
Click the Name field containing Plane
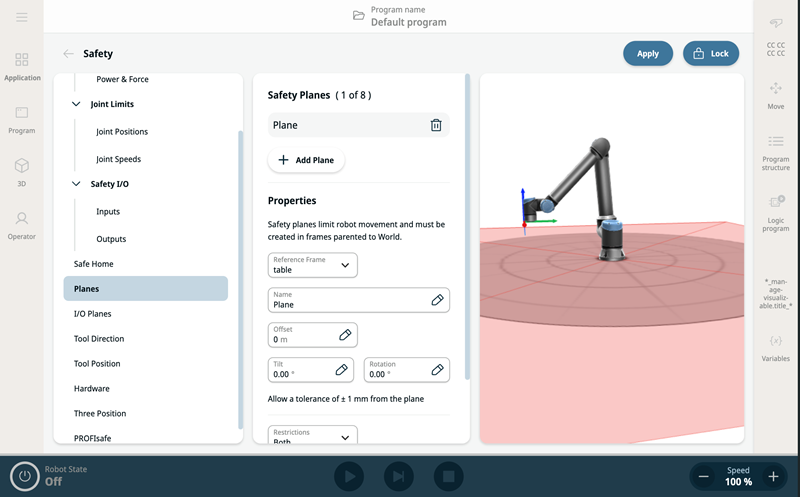point(358,300)
